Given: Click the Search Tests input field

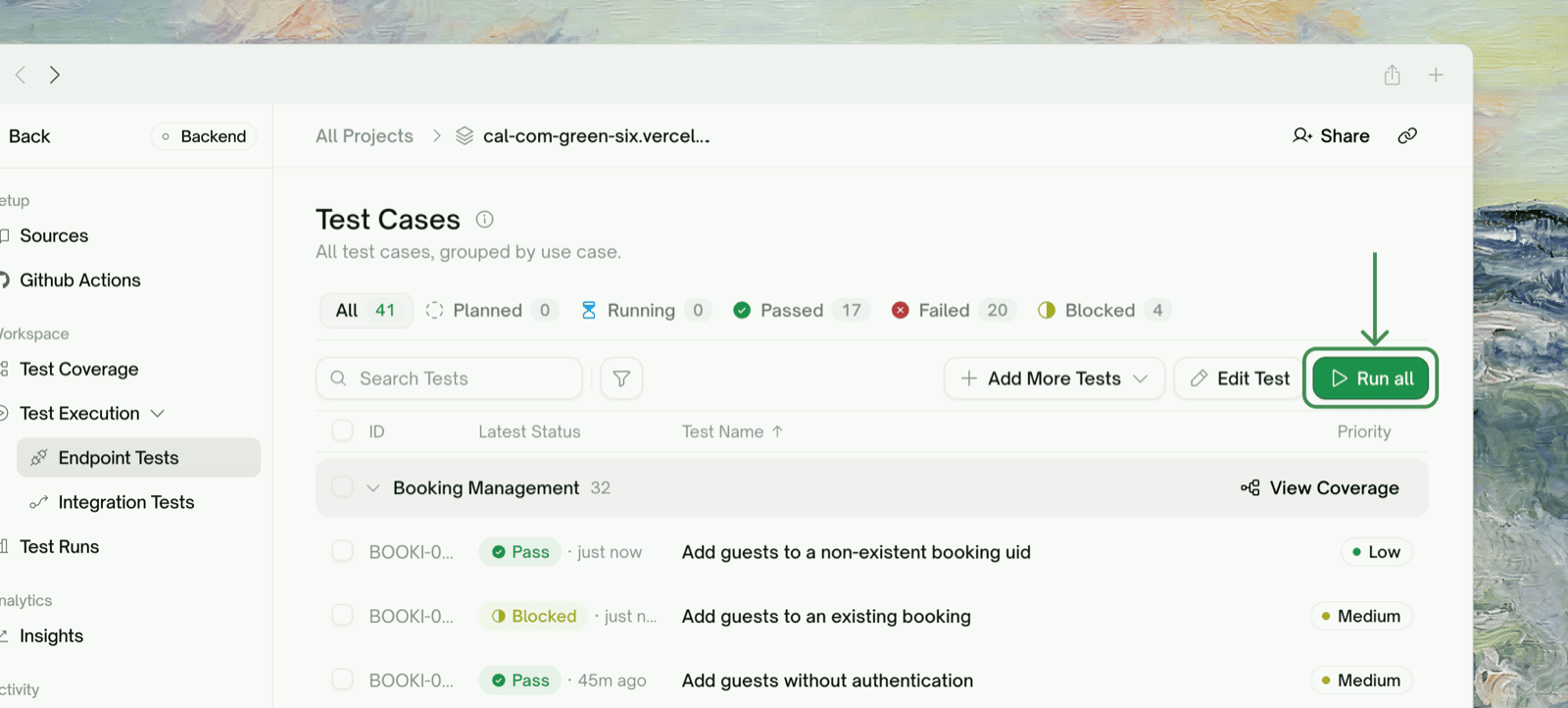Looking at the screenshot, I should (449, 379).
